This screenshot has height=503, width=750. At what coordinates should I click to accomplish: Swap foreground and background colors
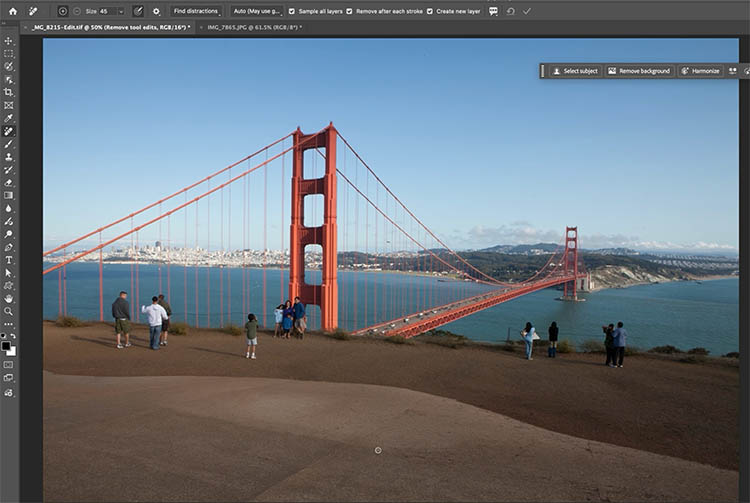click(13, 336)
